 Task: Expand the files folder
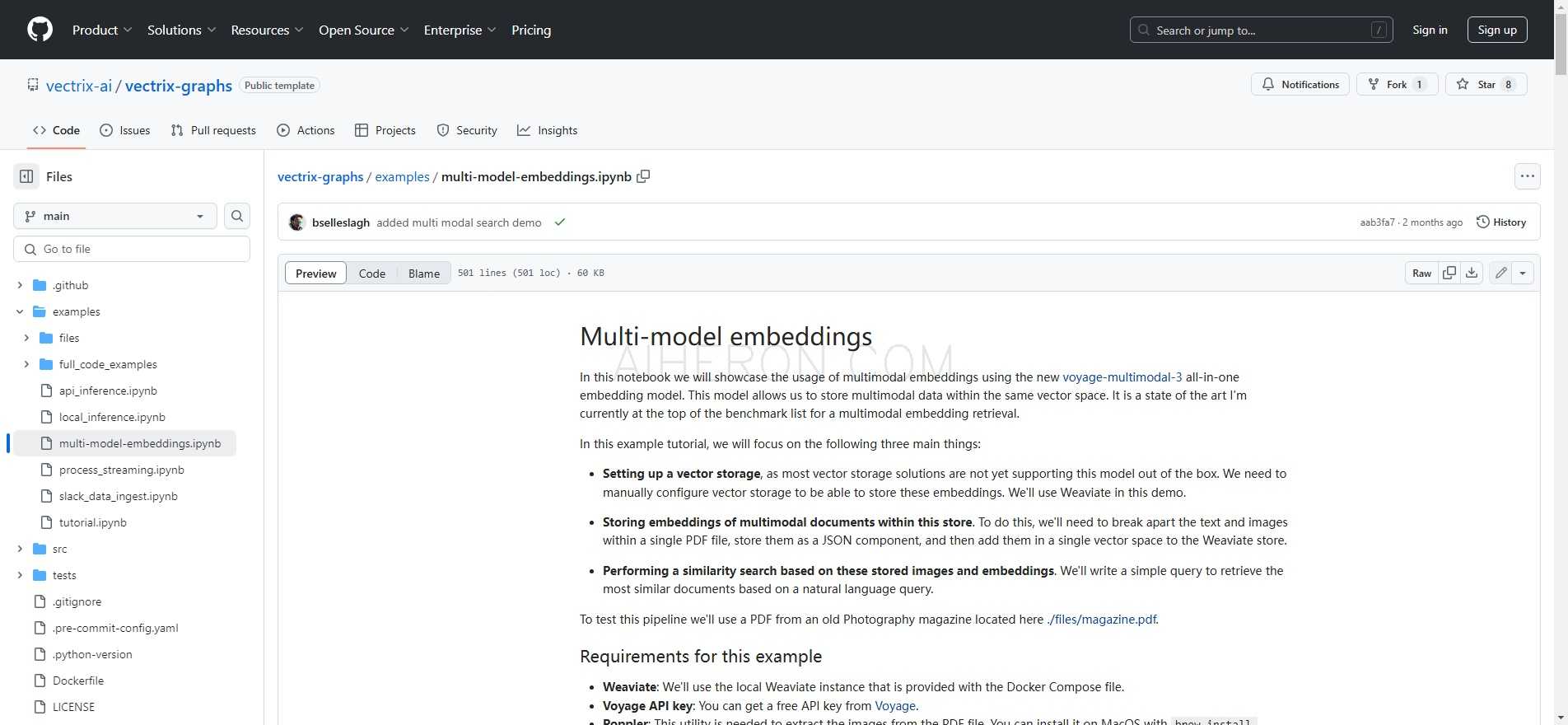coord(26,338)
